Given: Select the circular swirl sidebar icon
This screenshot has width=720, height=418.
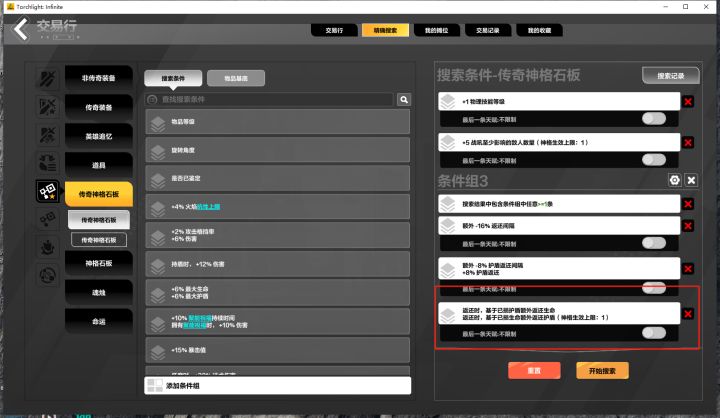Looking at the screenshot, I should coord(47,276).
